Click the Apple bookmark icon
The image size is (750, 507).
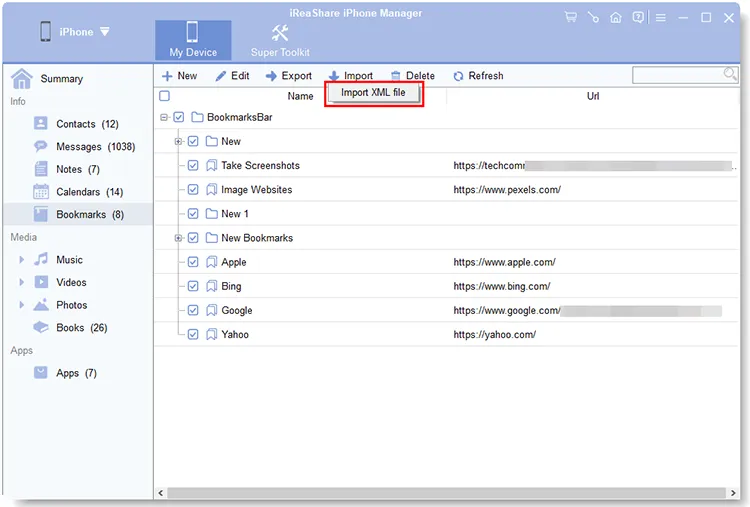coord(211,262)
